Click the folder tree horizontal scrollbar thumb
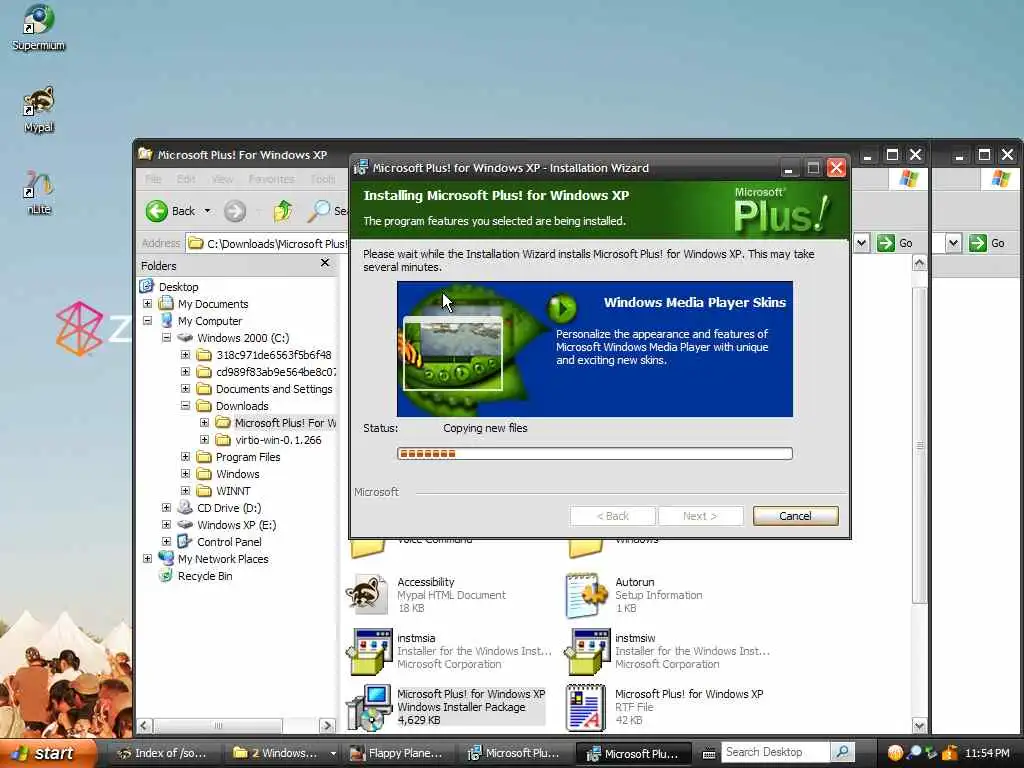This screenshot has height=768, width=1024. click(218, 726)
